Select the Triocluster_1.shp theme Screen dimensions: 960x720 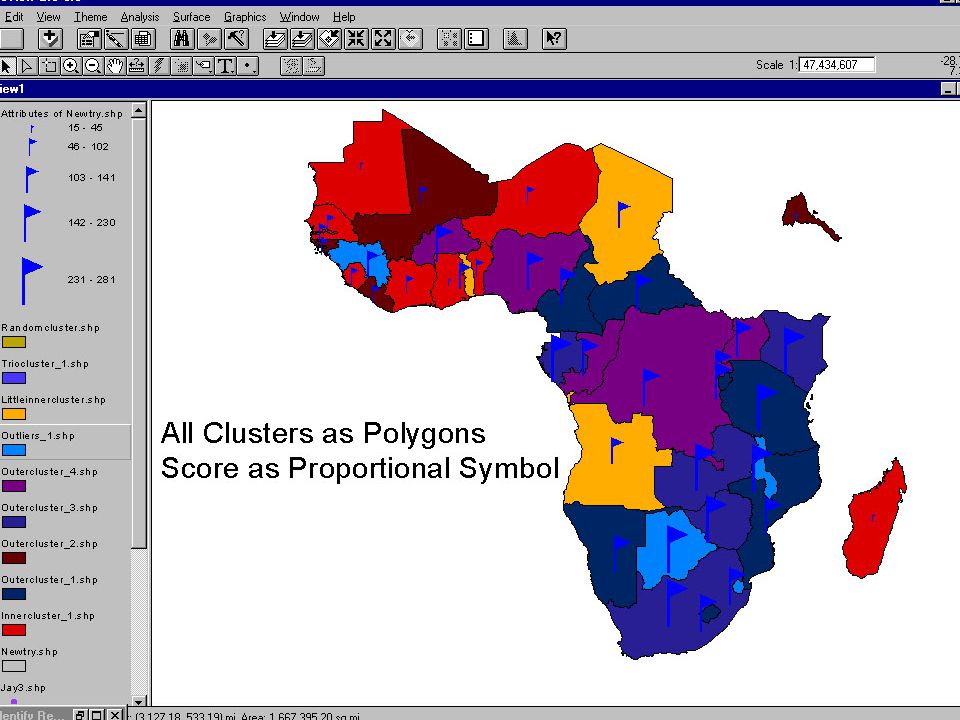point(45,364)
